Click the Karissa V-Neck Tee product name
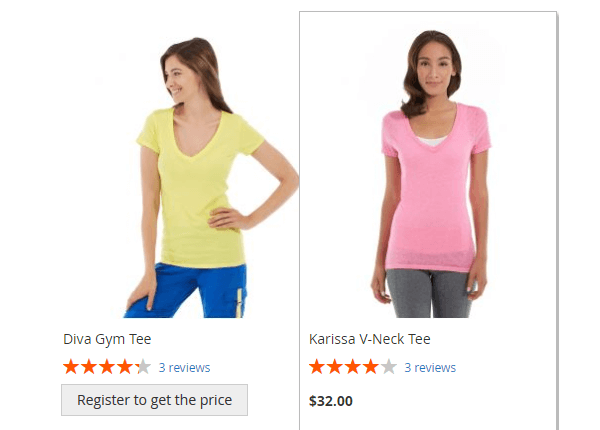Viewport: 600px width, 430px height. (370, 339)
